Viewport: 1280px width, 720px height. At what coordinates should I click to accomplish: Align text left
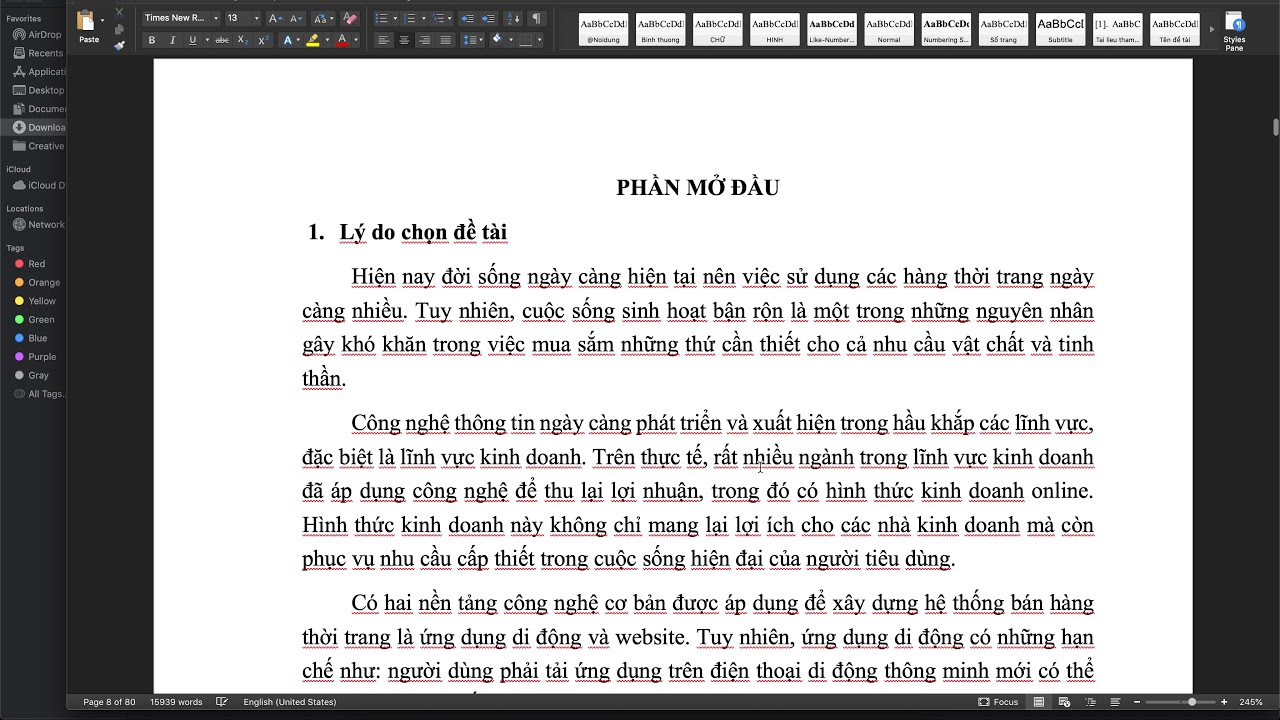[384, 40]
